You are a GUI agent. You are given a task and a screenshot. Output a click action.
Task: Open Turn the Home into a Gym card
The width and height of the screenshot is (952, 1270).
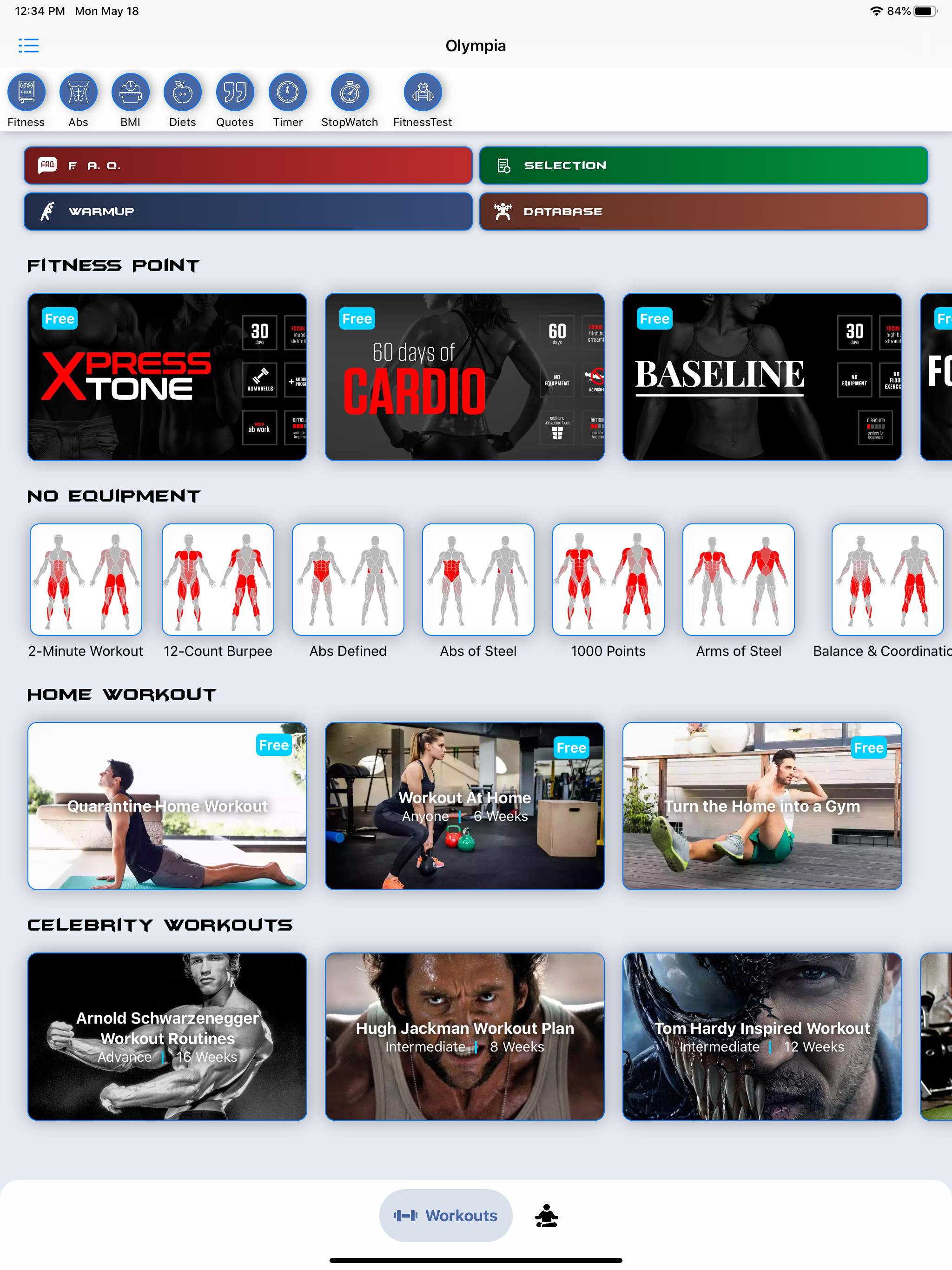coord(762,806)
